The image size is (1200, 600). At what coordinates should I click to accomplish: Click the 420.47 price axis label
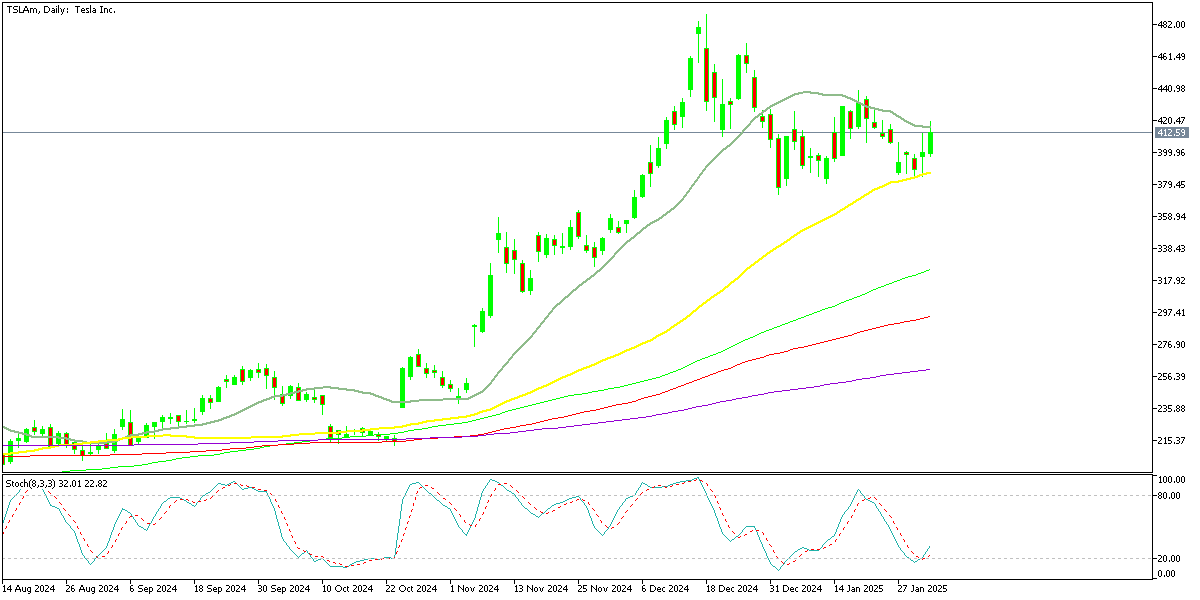[1171, 121]
